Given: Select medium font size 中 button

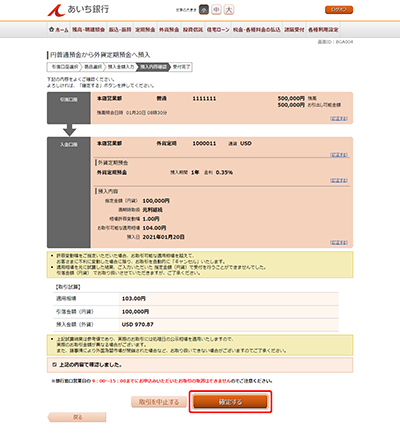Looking at the screenshot, I should 216,10.
